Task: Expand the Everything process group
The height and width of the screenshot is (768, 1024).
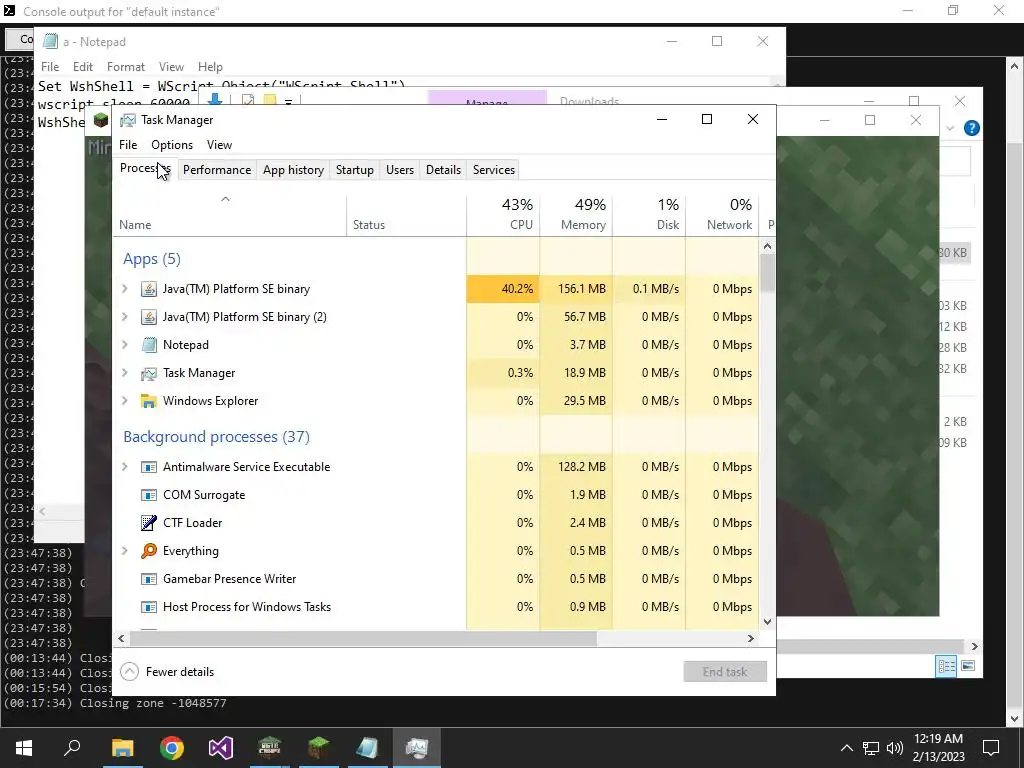Action: [125, 551]
